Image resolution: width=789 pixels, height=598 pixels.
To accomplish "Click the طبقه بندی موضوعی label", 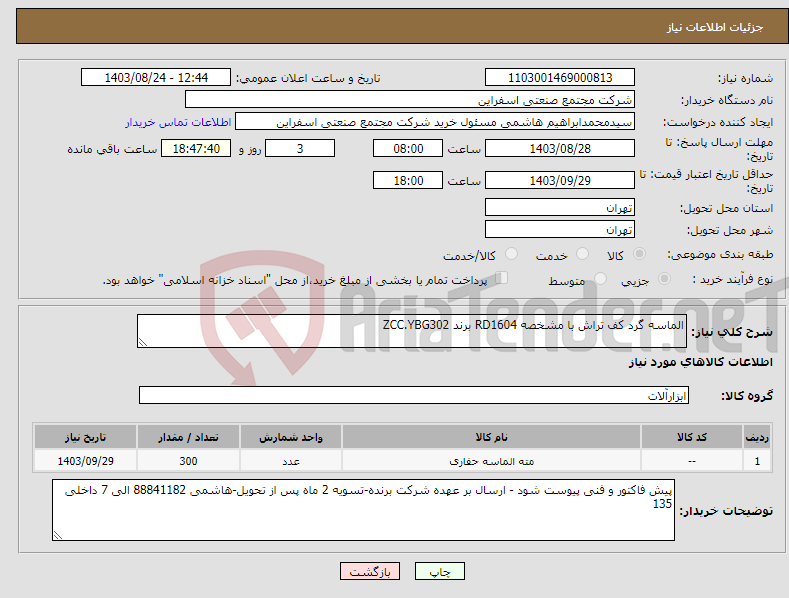I will click(720, 255).
